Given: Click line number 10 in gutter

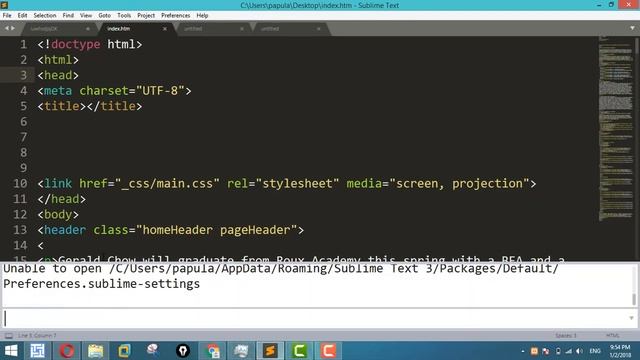Looking at the screenshot, I should 20,184.
